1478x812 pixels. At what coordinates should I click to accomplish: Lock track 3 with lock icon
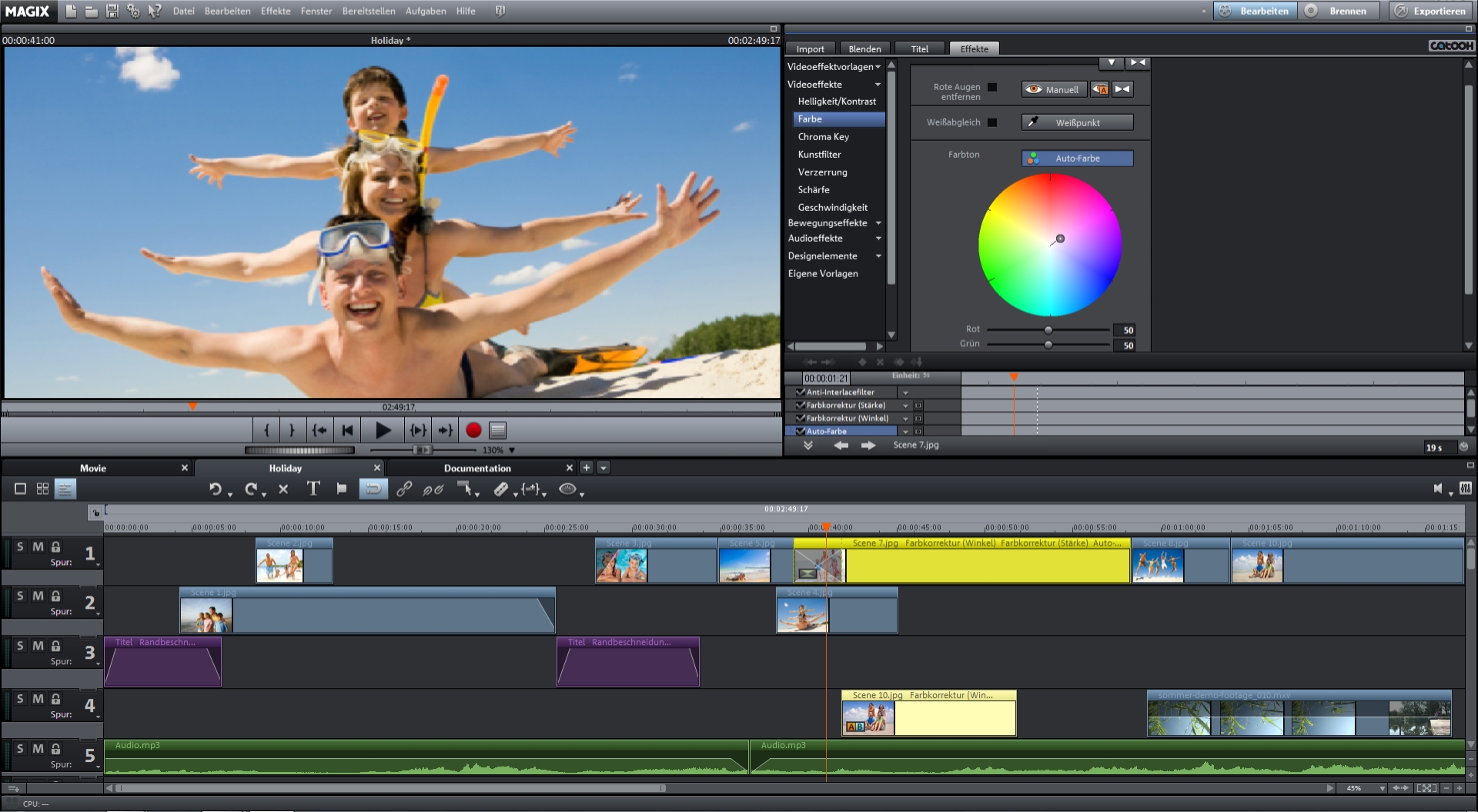click(55, 646)
